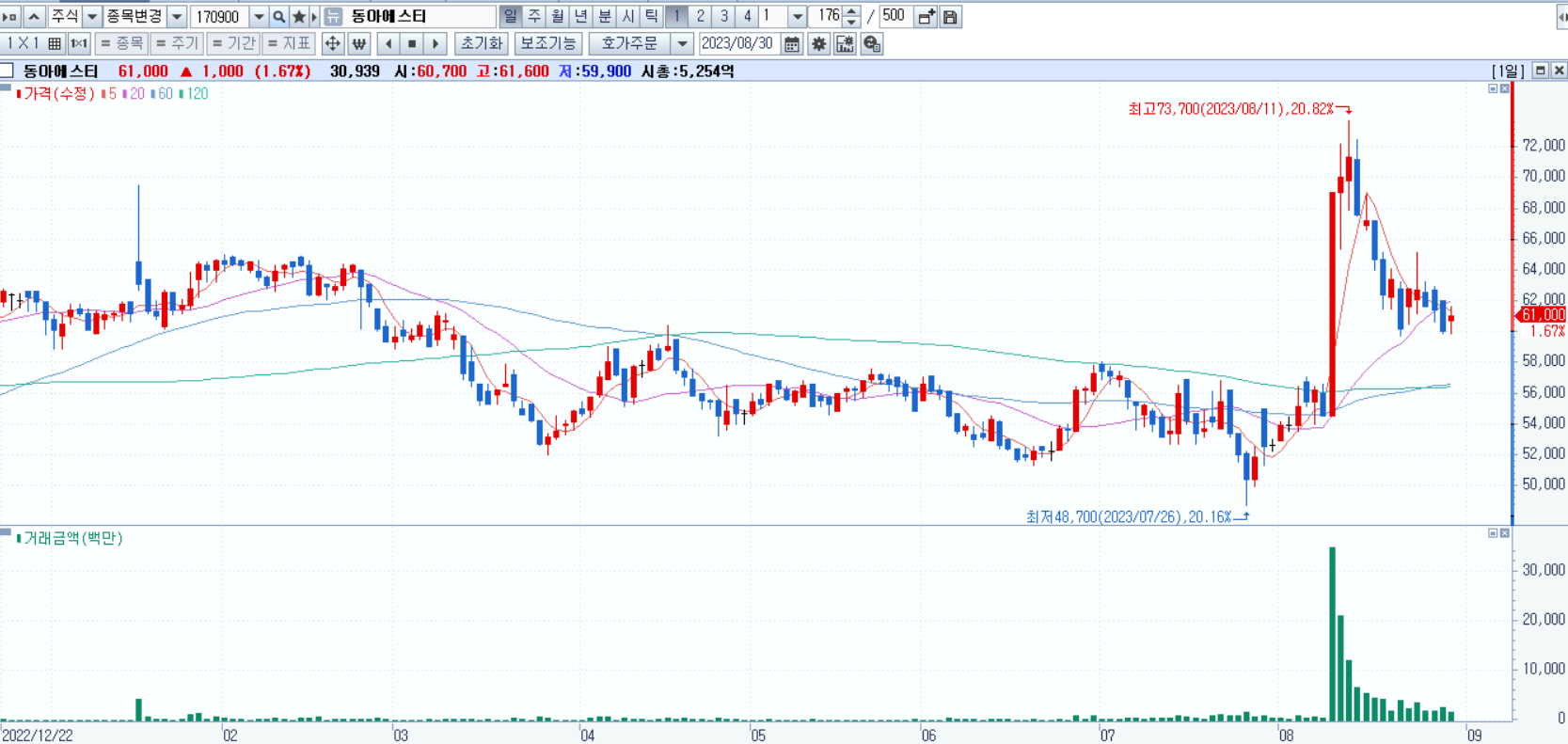
Task: Click the floppy disk save icon
Action: click(950, 17)
